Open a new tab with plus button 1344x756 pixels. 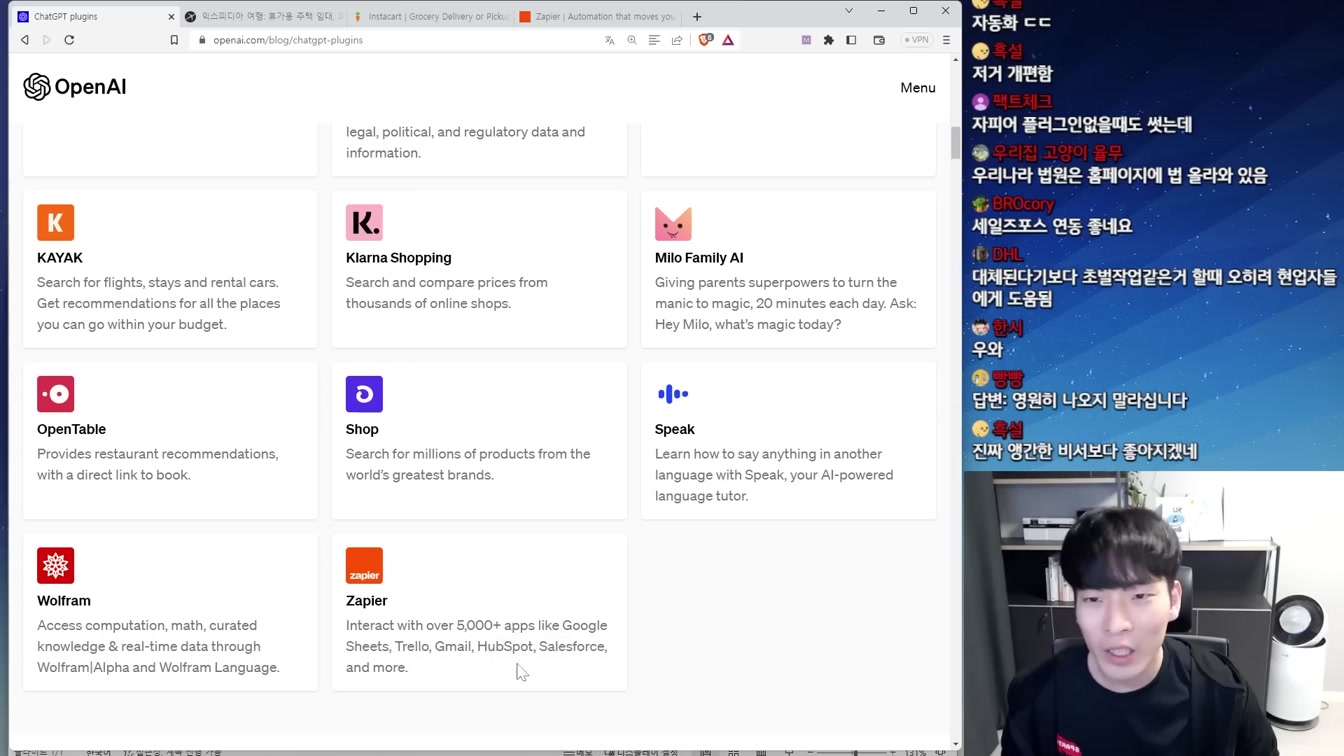point(697,16)
